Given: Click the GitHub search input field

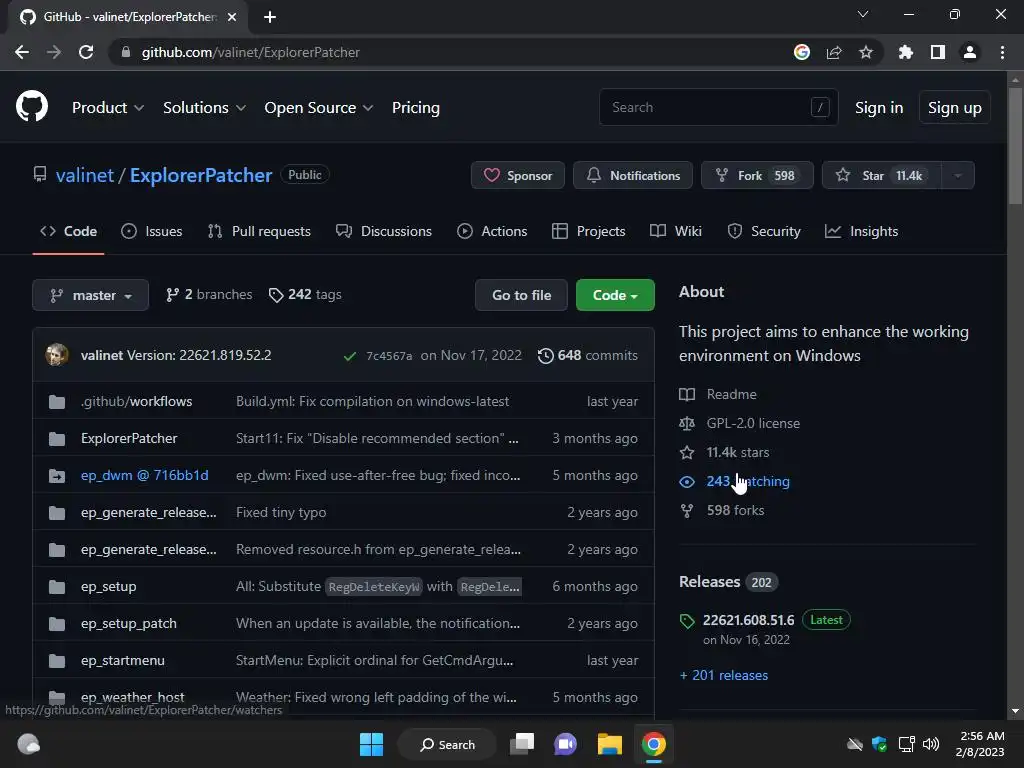Looking at the screenshot, I should click(718, 107).
